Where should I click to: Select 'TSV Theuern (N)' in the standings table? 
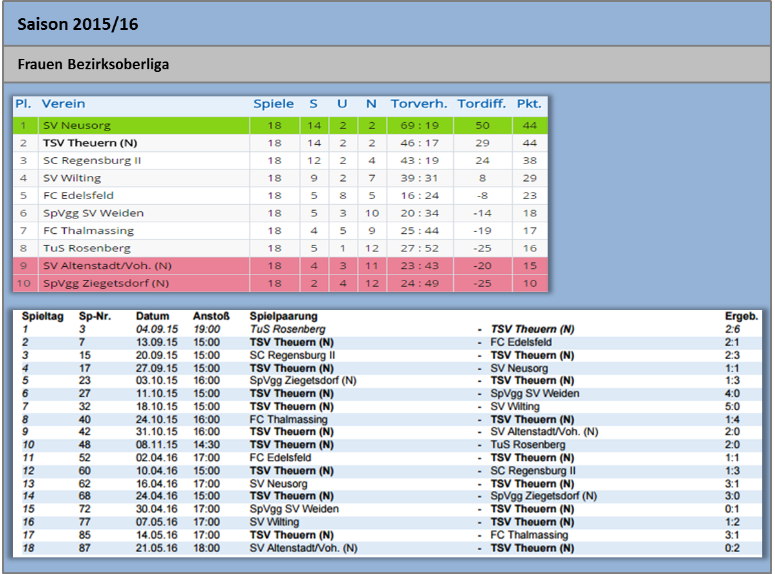pyautogui.click(x=90, y=143)
